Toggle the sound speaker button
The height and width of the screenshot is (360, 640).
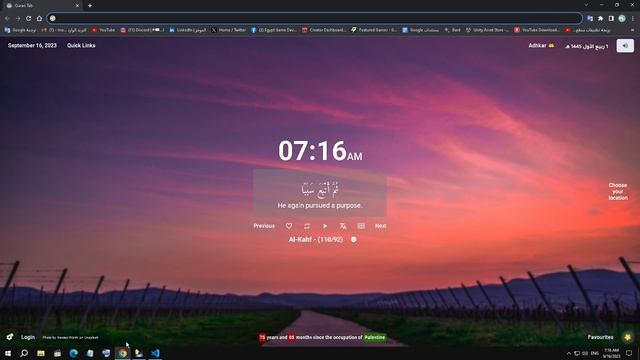click(625, 46)
